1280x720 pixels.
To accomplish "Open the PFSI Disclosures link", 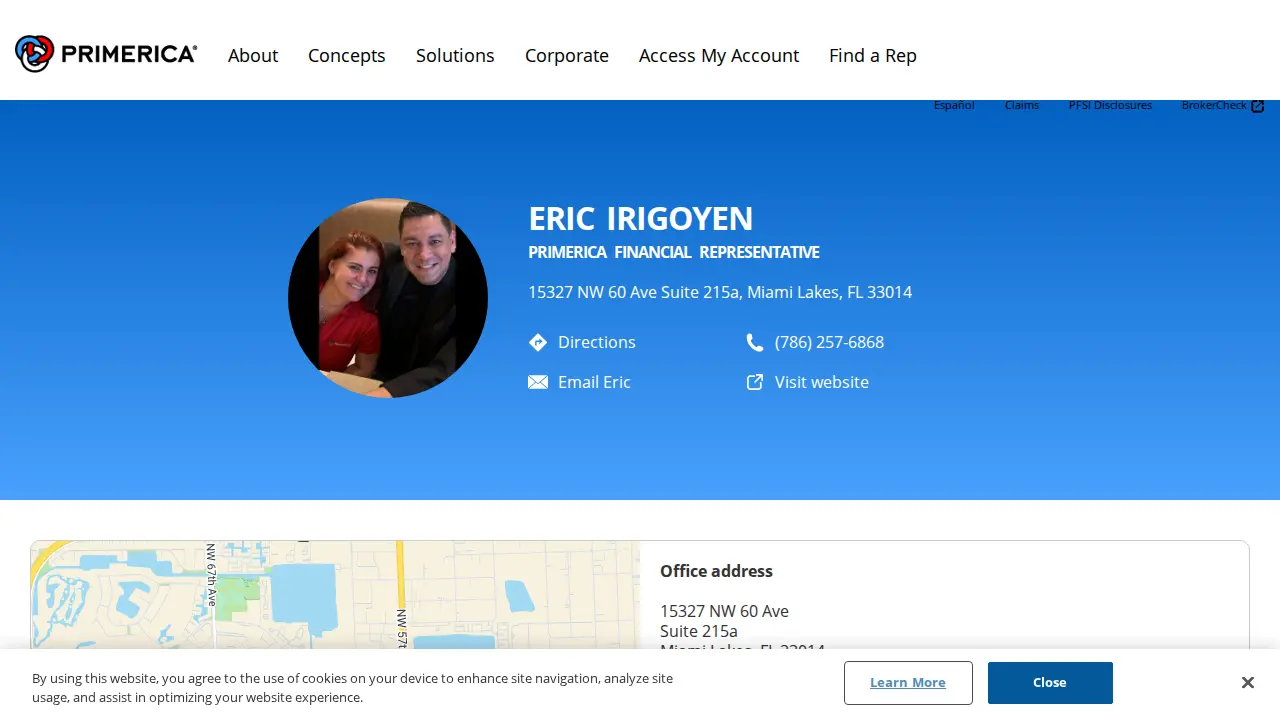I will point(1110,105).
